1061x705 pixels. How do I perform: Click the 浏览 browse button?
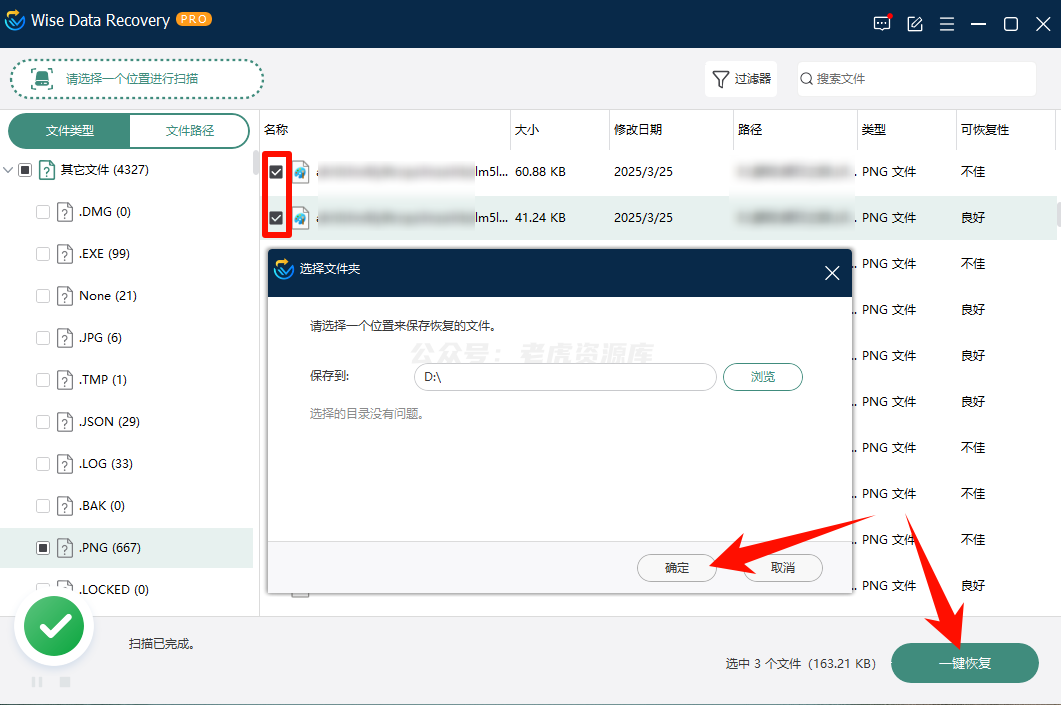pos(763,377)
